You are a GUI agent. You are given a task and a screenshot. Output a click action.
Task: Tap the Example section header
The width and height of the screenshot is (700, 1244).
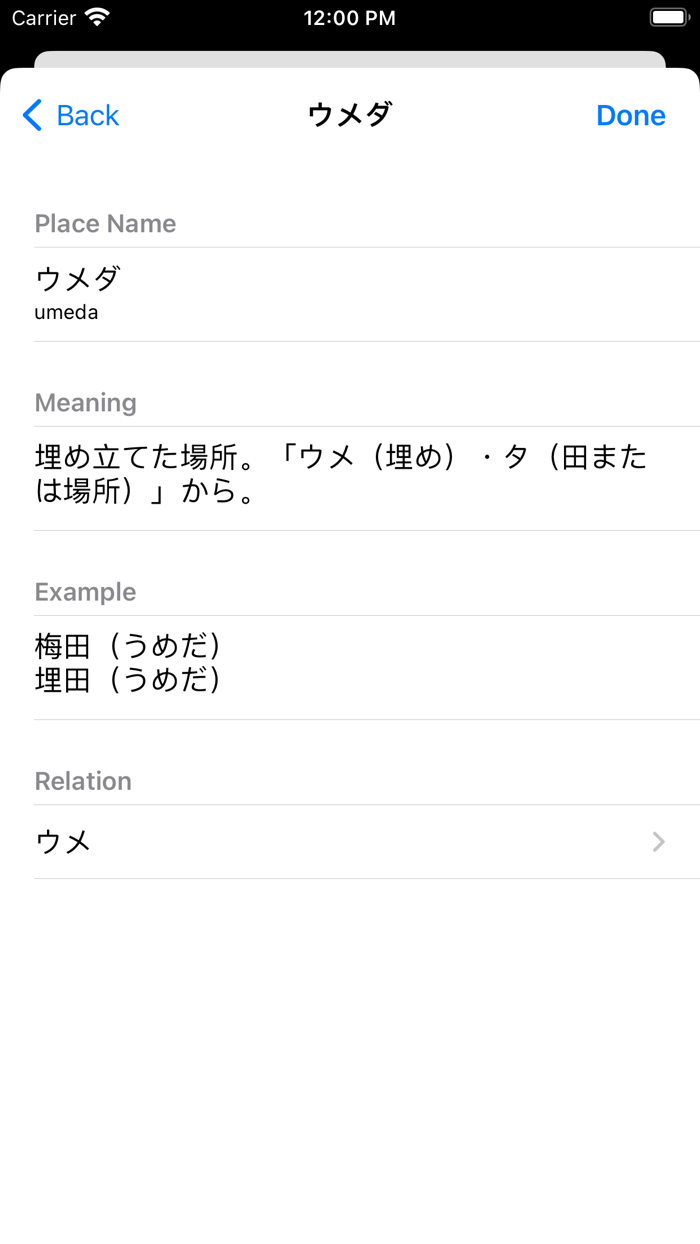click(x=86, y=591)
